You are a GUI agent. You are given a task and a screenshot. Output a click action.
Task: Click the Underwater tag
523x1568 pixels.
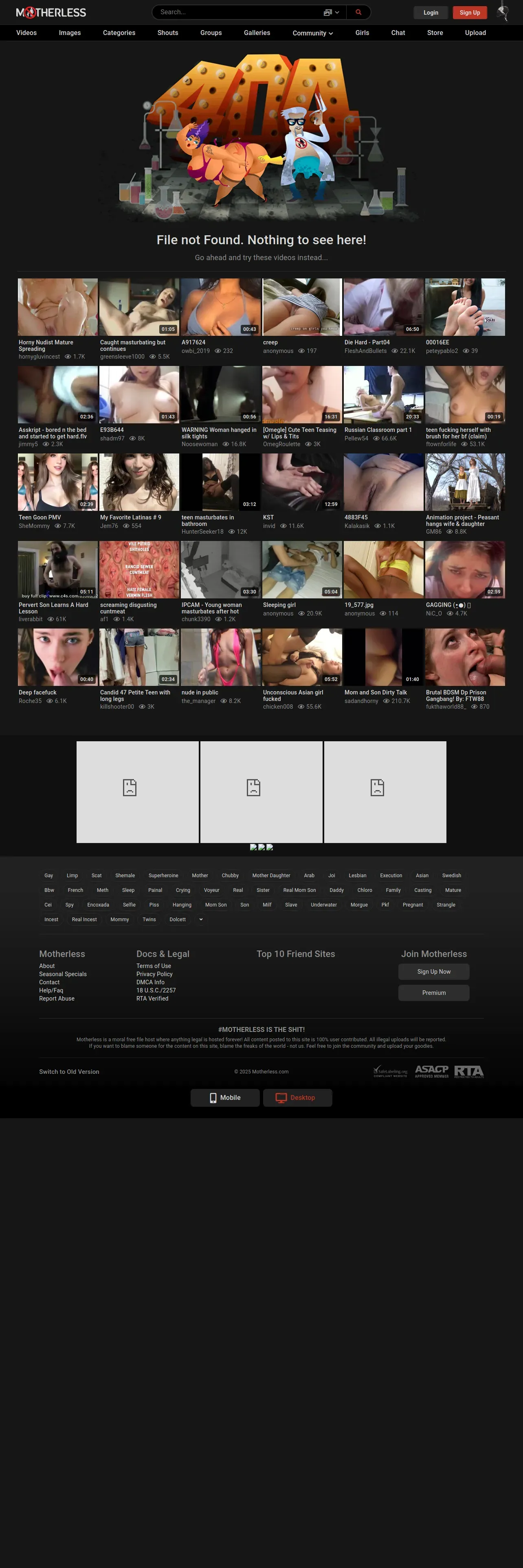[324, 904]
